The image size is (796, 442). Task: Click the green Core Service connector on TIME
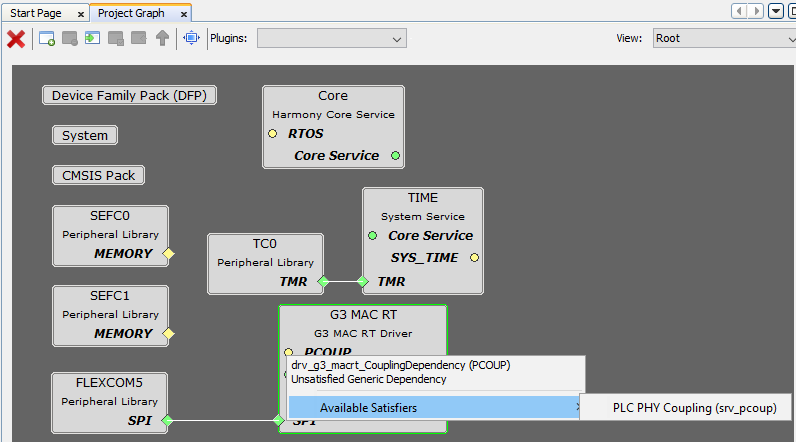point(373,235)
